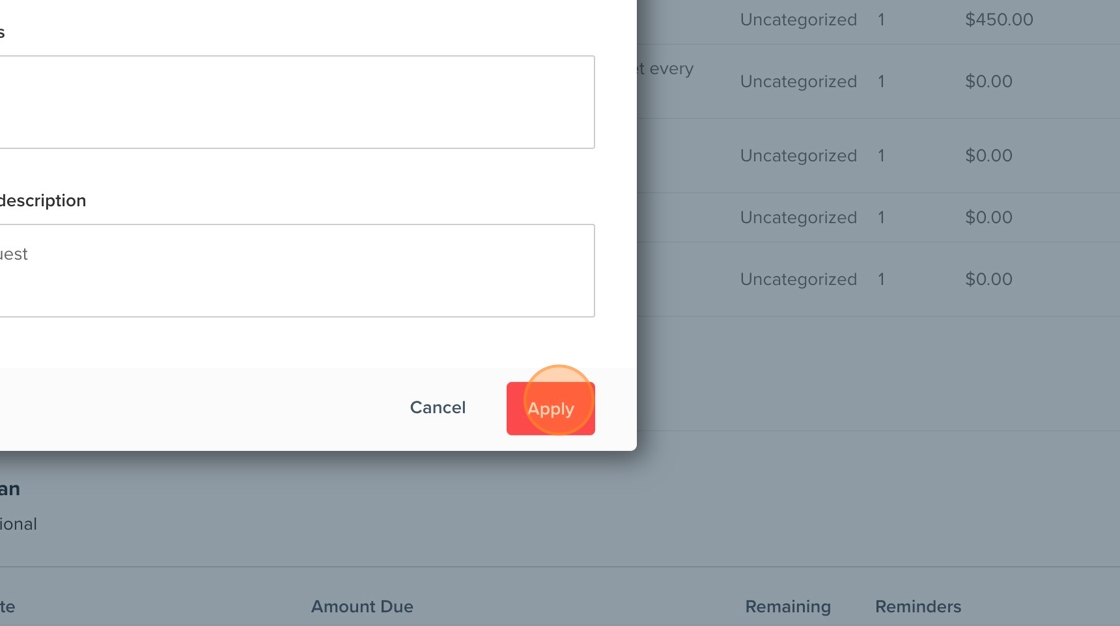Click the first $0.00 amount

point(988,81)
